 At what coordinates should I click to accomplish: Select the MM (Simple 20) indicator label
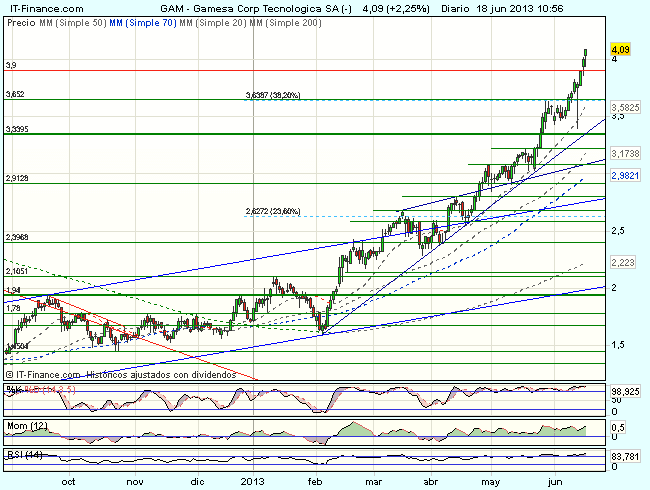coord(219,20)
